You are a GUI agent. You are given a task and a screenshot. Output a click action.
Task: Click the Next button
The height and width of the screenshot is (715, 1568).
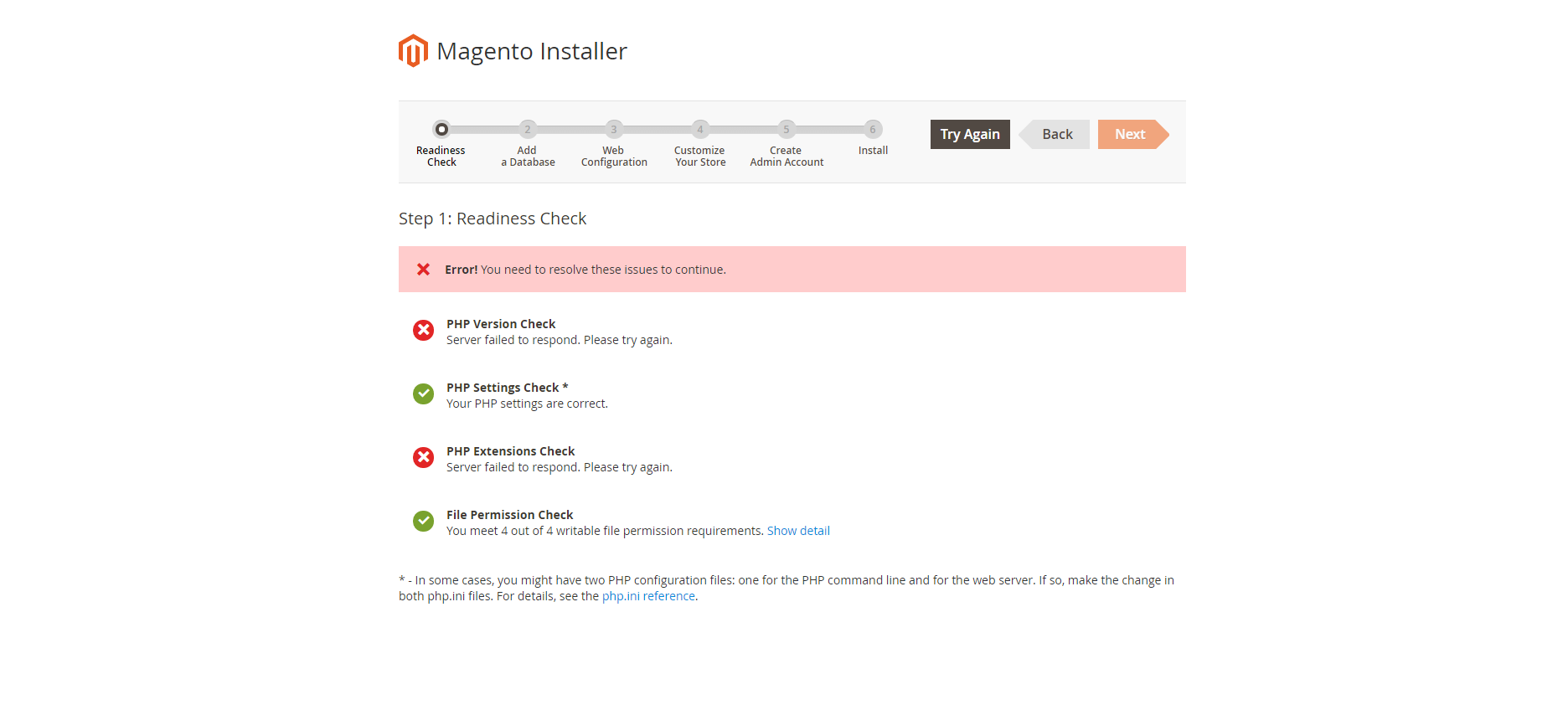pyautogui.click(x=1133, y=135)
